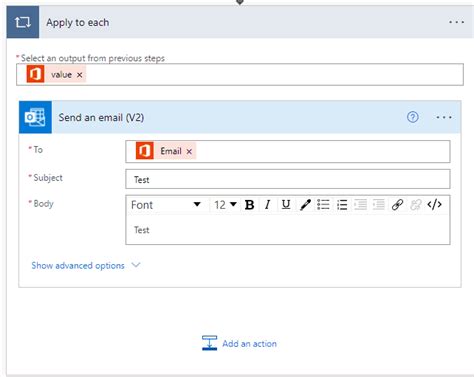
Task: Choose the font color pen tool
Action: point(305,205)
